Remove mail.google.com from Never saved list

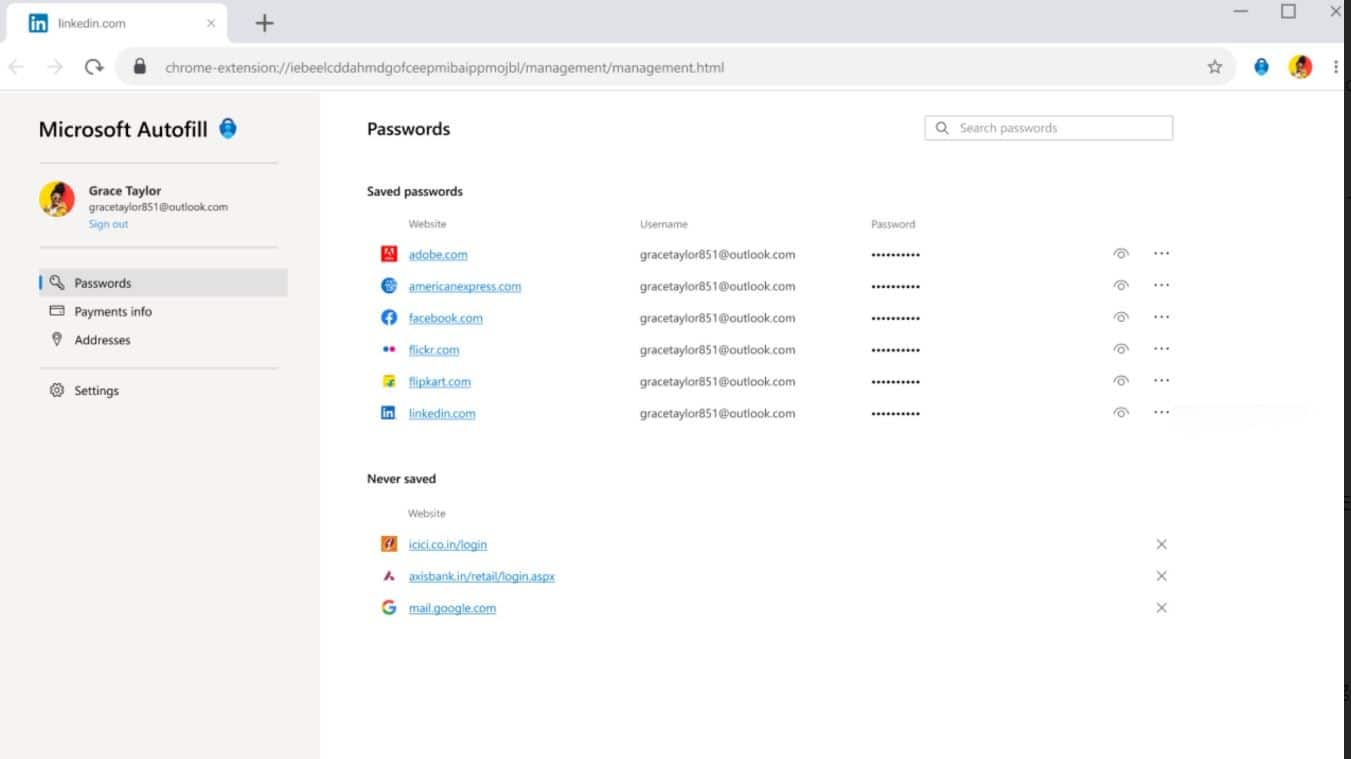1161,608
